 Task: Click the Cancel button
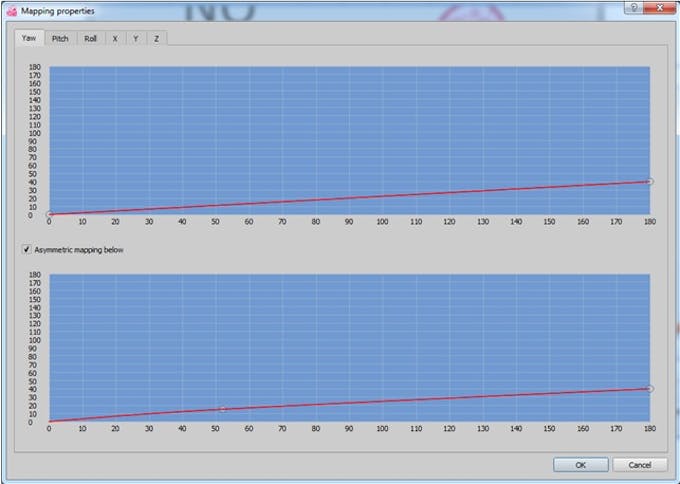click(640, 465)
